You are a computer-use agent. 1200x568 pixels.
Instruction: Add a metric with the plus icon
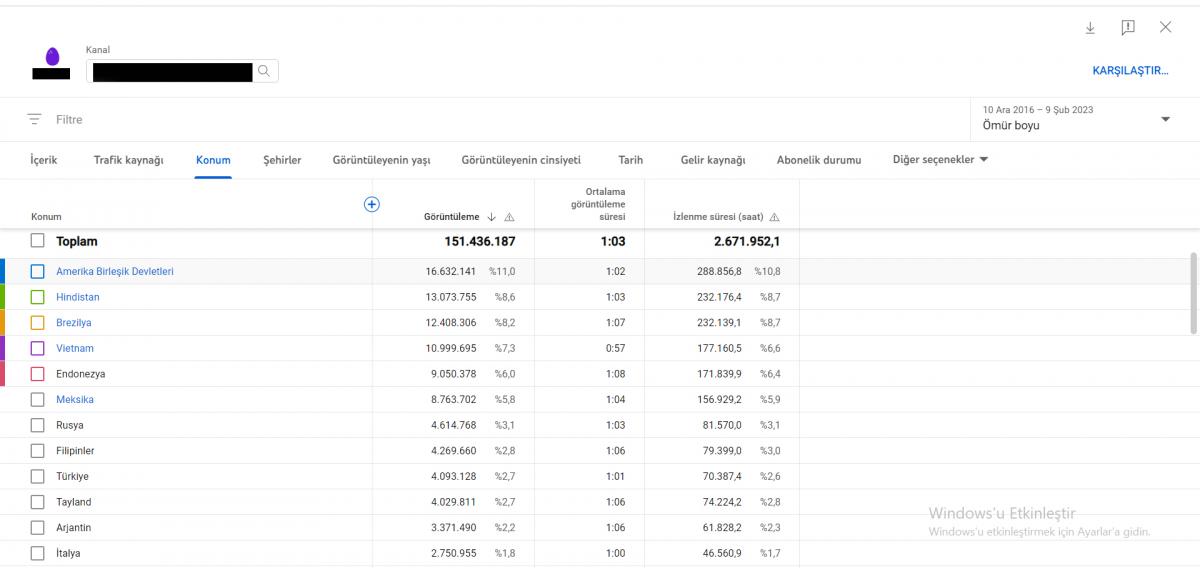(x=371, y=204)
